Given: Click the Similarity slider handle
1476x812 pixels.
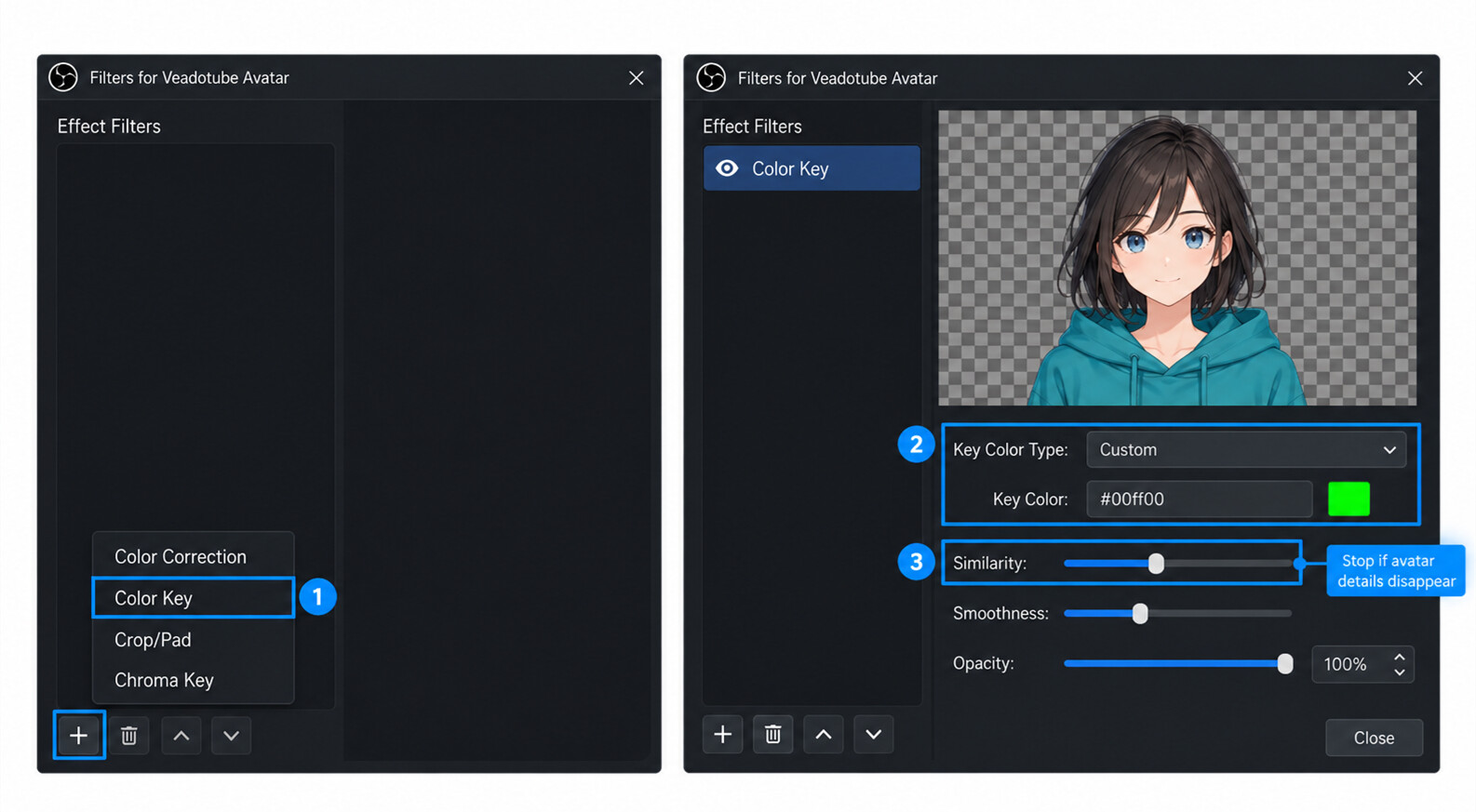Looking at the screenshot, I should click(x=1156, y=564).
